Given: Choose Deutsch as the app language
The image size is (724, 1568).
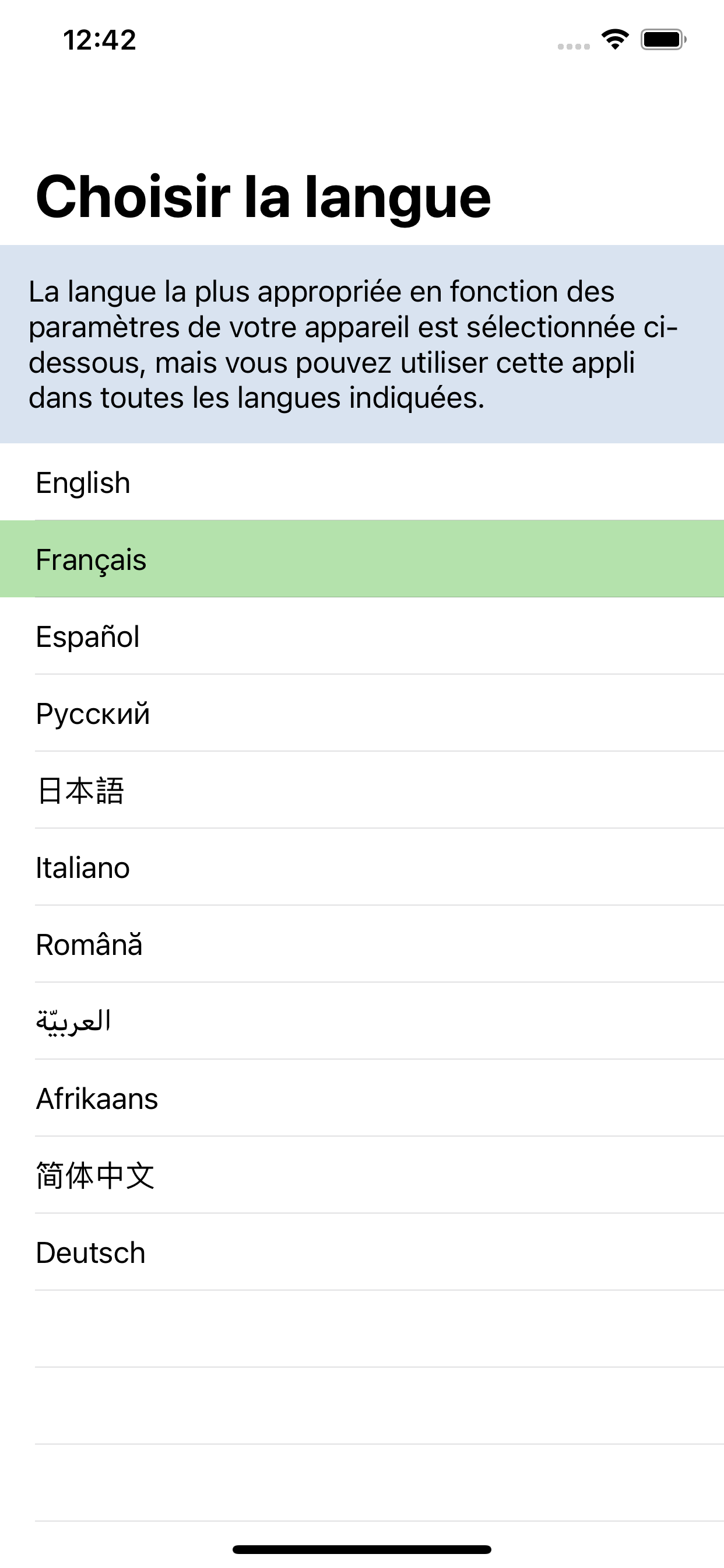Looking at the screenshot, I should point(362,1252).
